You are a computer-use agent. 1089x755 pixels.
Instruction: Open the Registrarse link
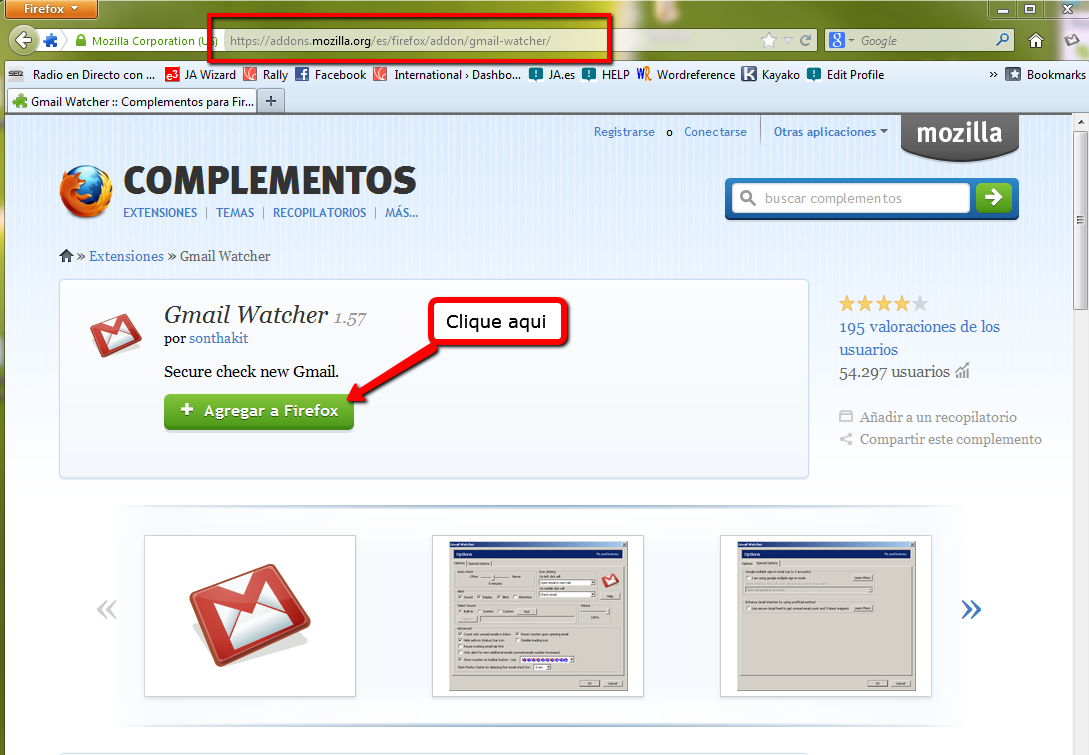tap(624, 132)
